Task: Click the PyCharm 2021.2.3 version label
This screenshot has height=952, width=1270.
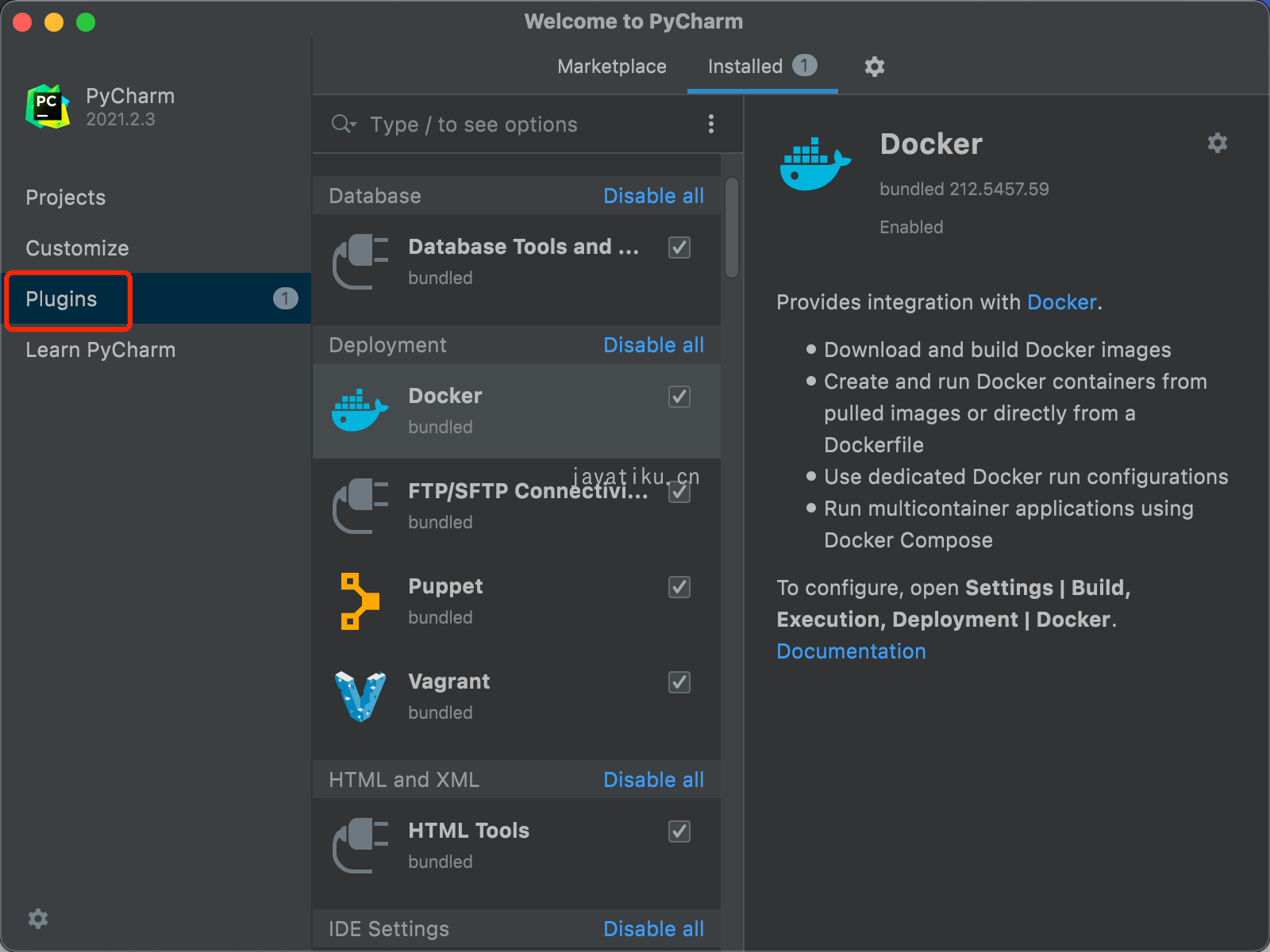Action: (x=121, y=119)
